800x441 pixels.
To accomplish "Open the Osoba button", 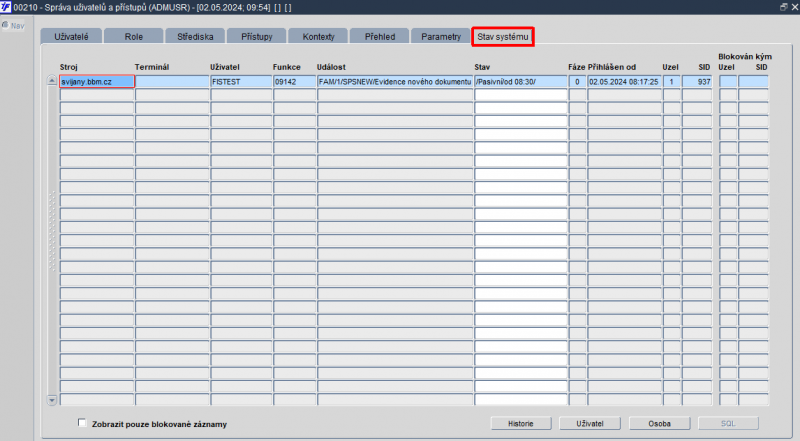I will (659, 424).
